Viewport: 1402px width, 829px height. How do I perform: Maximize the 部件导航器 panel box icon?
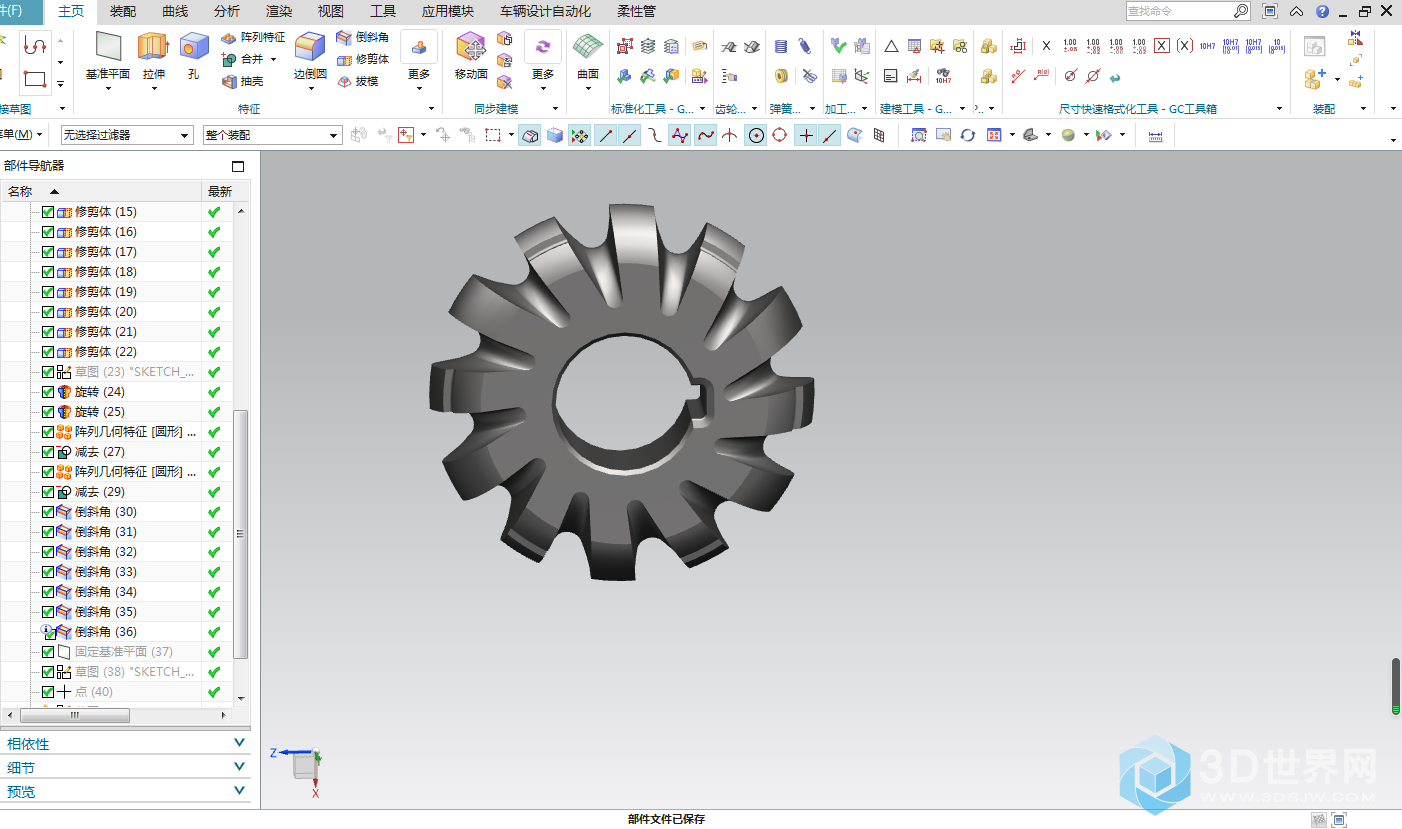(238, 166)
